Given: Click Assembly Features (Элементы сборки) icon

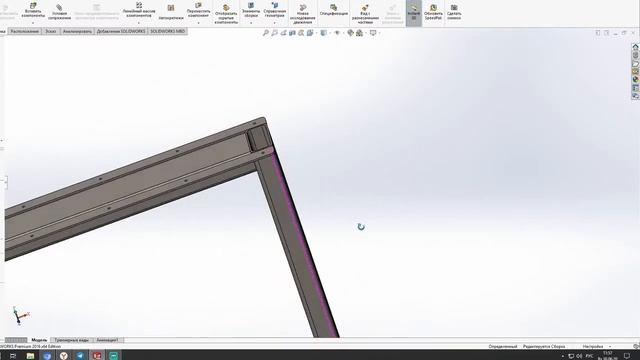Looking at the screenshot, I should click(x=251, y=5).
